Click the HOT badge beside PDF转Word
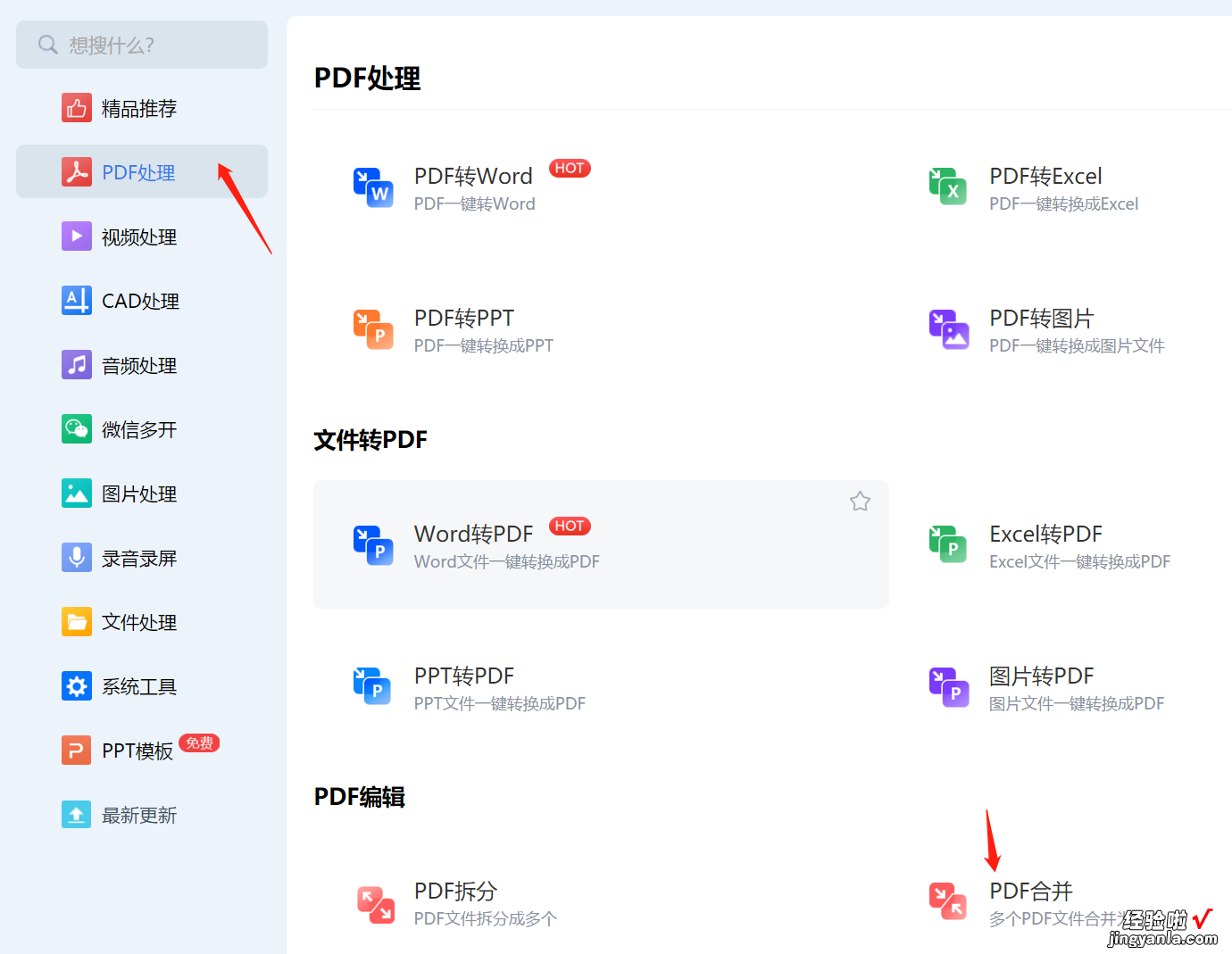Viewport: 1232px width, 954px height. pyautogui.click(x=570, y=168)
